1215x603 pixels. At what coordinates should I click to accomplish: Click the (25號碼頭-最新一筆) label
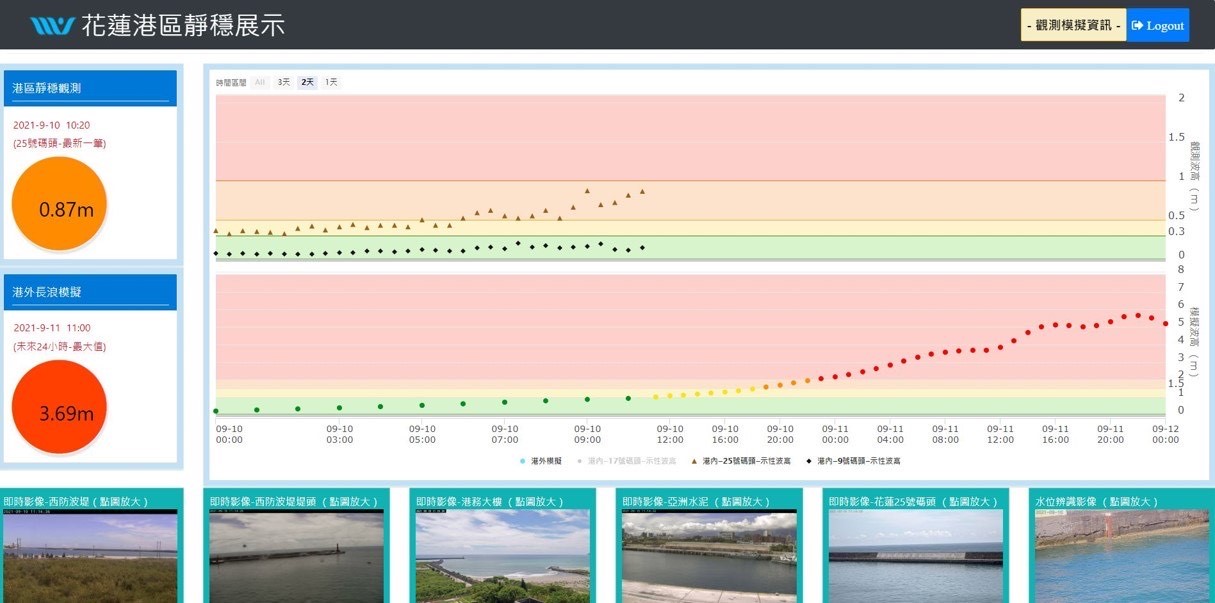[x=59, y=143]
